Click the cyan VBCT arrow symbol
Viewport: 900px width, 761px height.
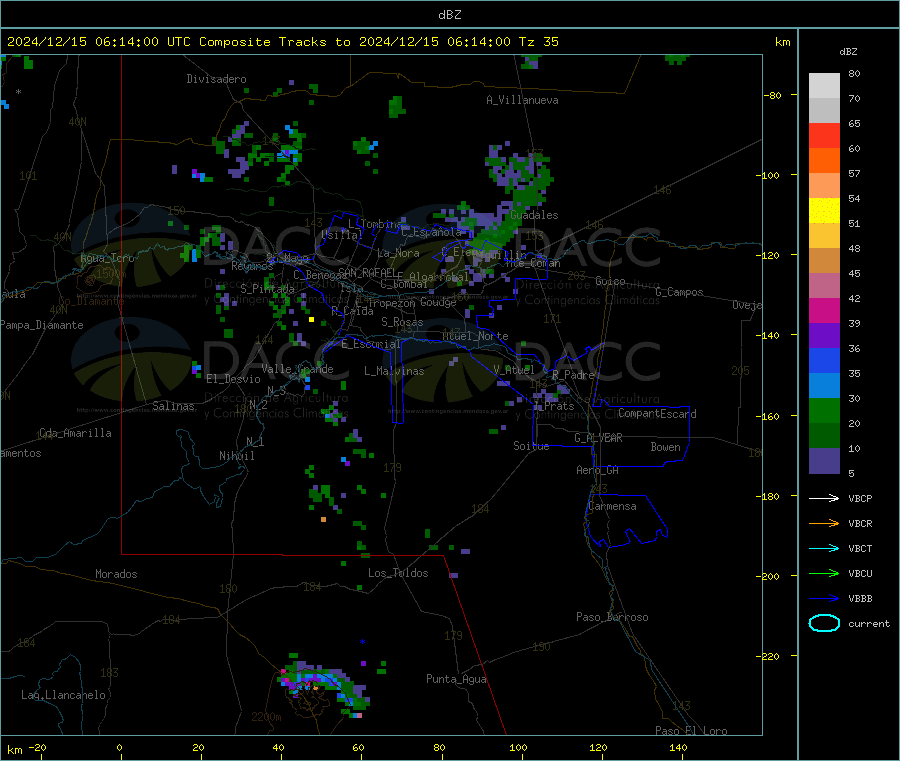pos(824,548)
